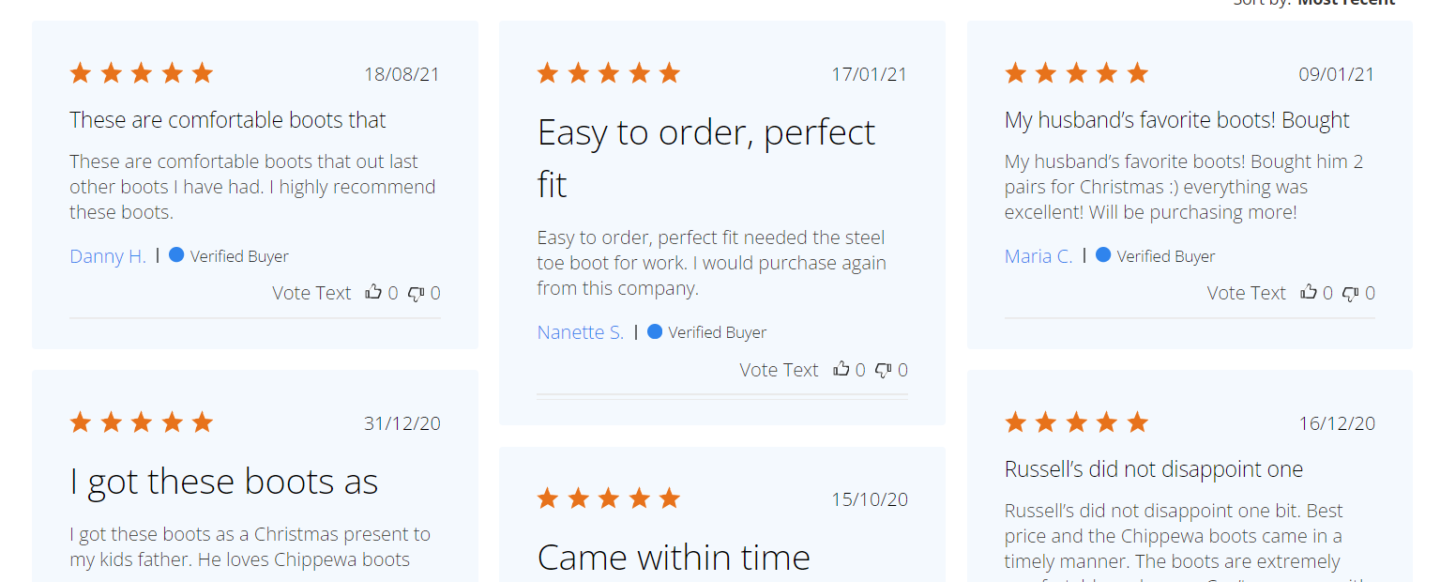Downvote Nanette S.'s review with the thumbs down
Viewport: 1440px width, 582px height.
(x=882, y=369)
